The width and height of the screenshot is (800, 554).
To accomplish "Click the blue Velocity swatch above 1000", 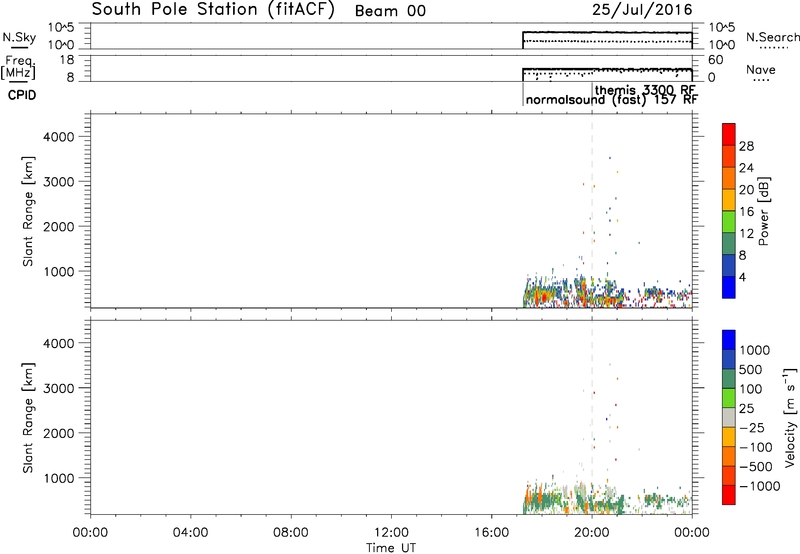I will [x=729, y=340].
